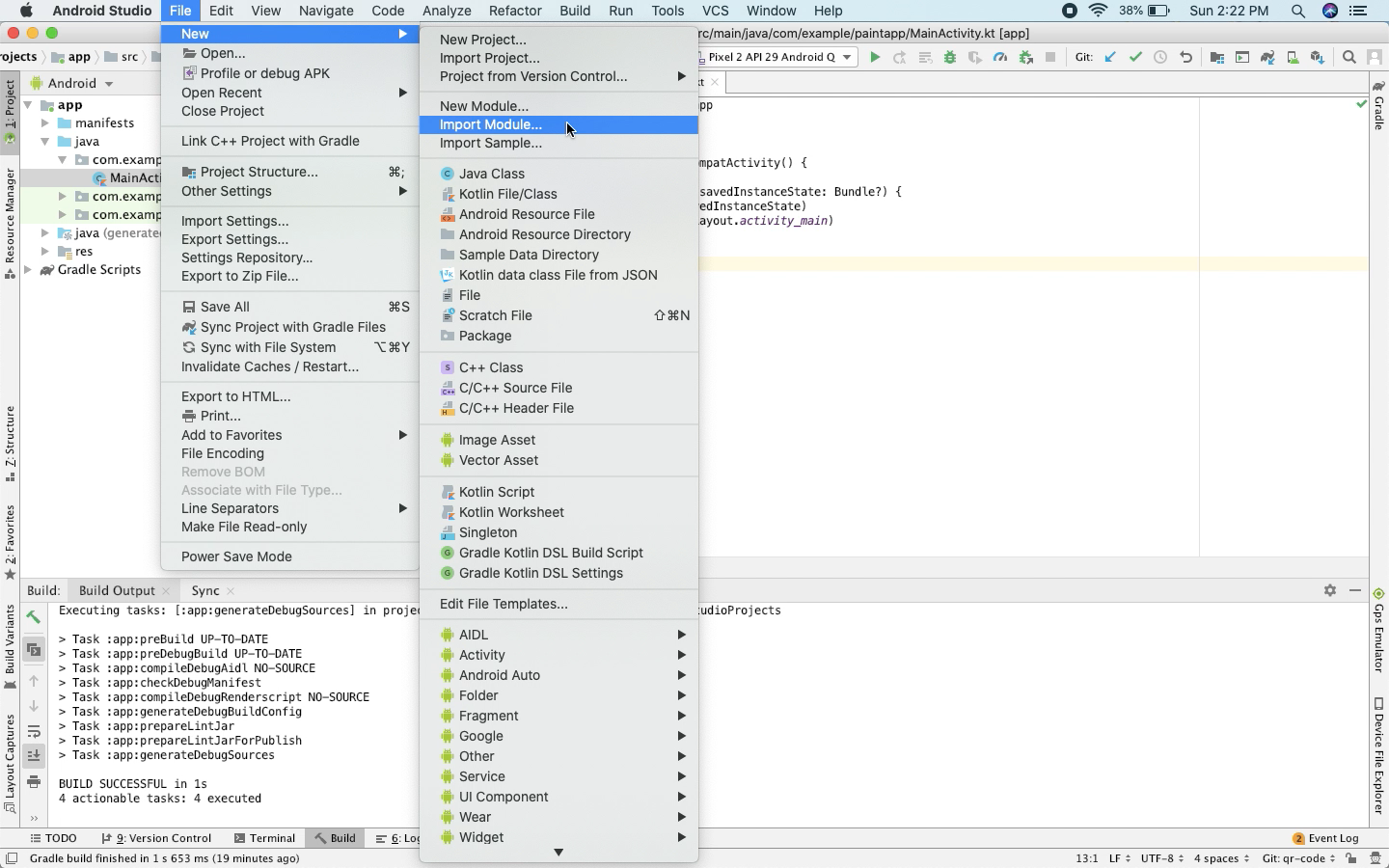Sync project with Gradle files toolbar icon
1389x868 pixels.
[x=1267, y=58]
